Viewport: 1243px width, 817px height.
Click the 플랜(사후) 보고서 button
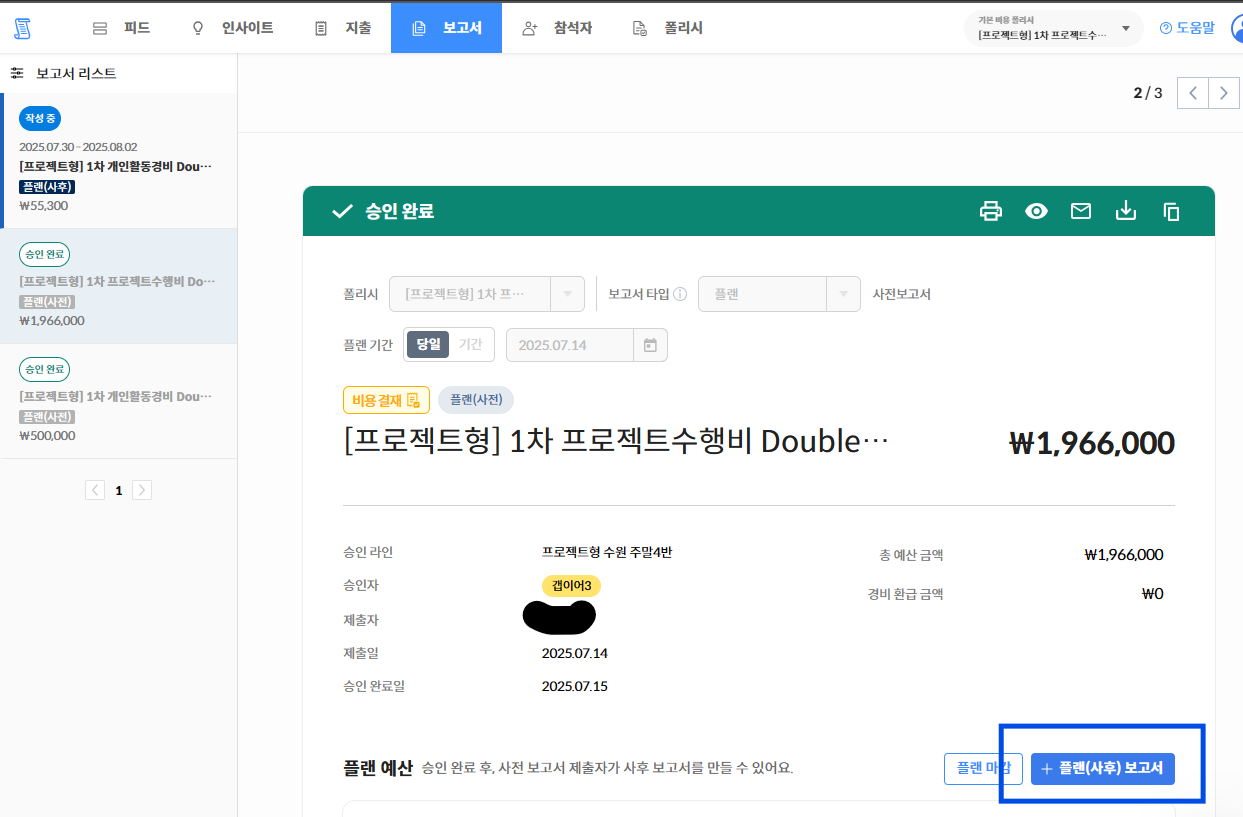point(1103,768)
